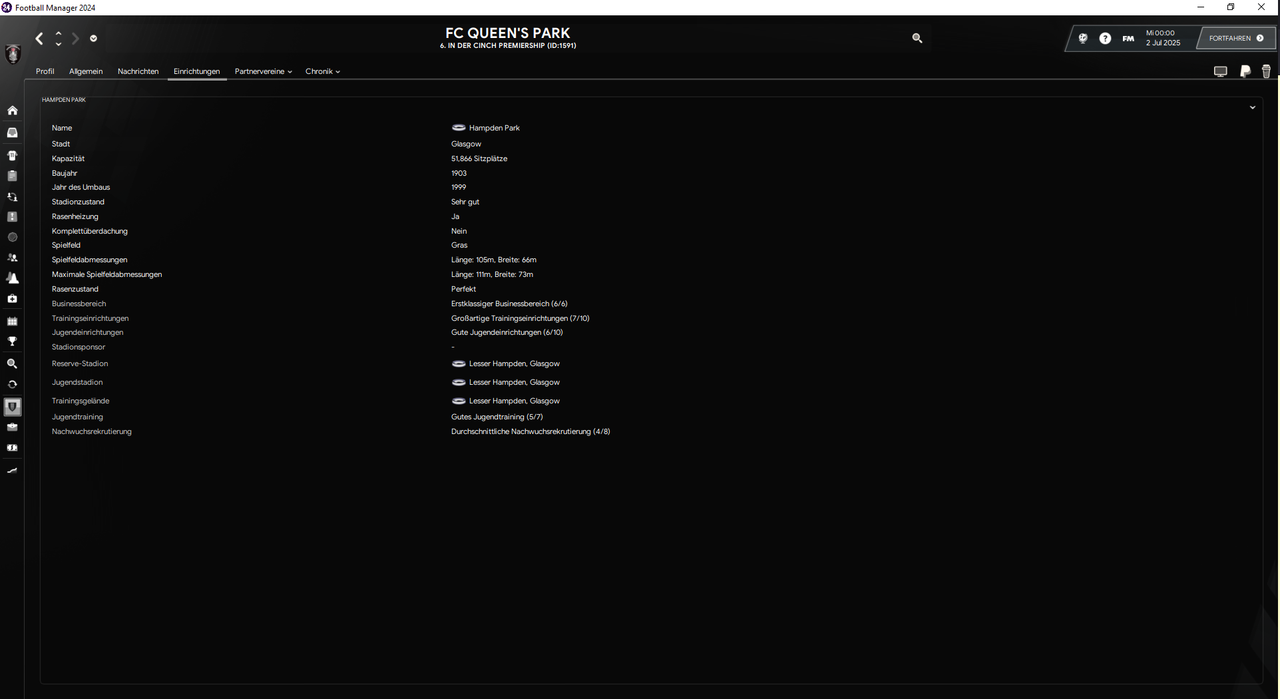Open the finances banknote icon in sidebar
This screenshot has height=699, width=1280.
pyautogui.click(x=12, y=448)
